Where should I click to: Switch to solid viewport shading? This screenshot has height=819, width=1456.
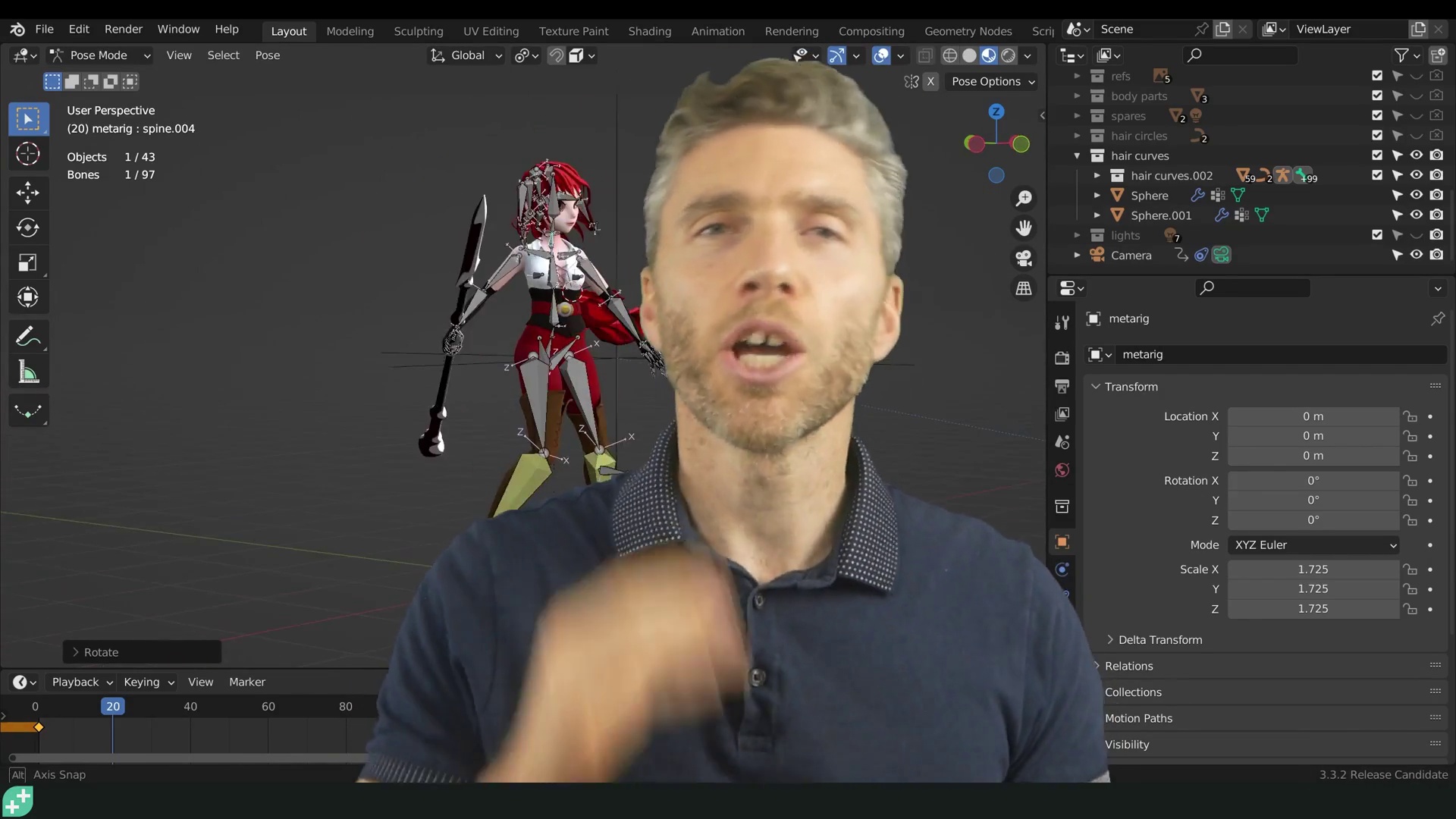(x=969, y=55)
